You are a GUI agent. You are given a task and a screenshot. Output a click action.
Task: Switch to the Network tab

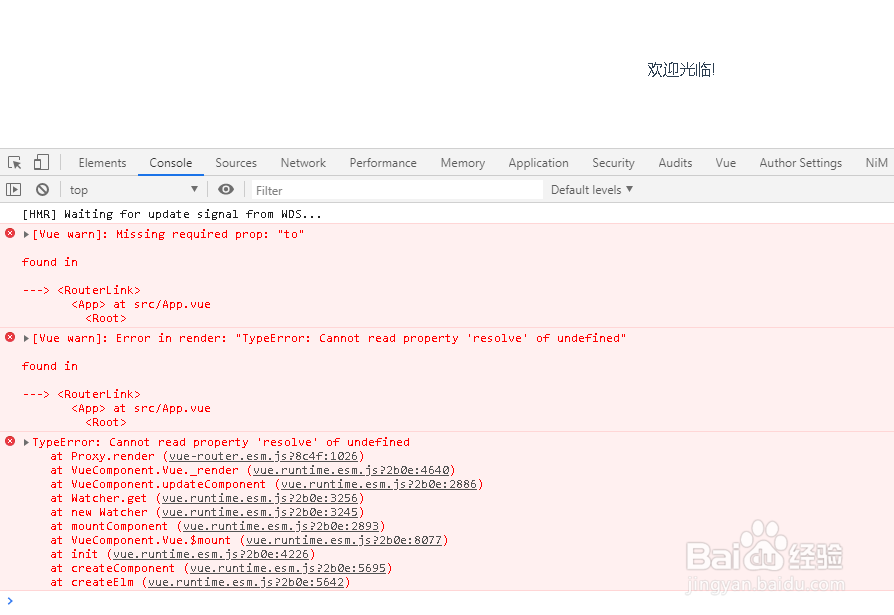point(303,163)
